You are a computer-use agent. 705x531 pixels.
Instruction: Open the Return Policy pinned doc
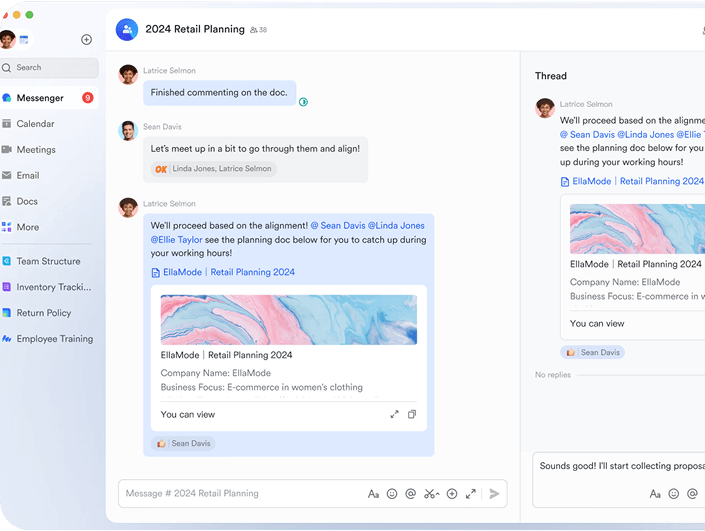43,313
